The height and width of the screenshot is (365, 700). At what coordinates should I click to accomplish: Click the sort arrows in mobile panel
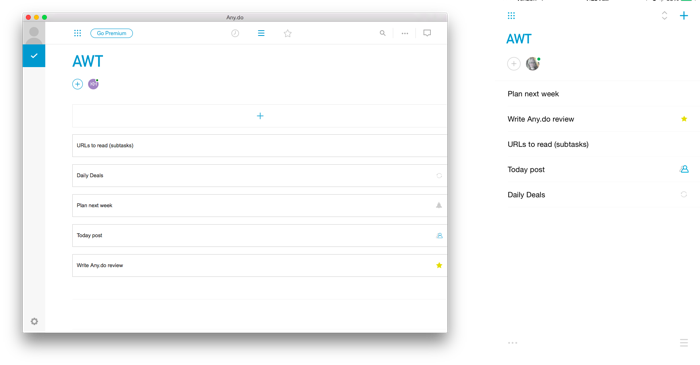click(x=664, y=16)
